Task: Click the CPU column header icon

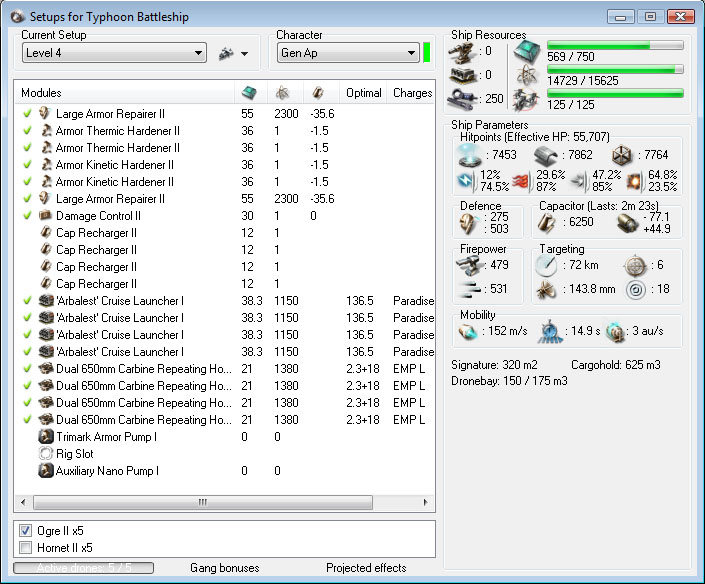Action: [249, 93]
